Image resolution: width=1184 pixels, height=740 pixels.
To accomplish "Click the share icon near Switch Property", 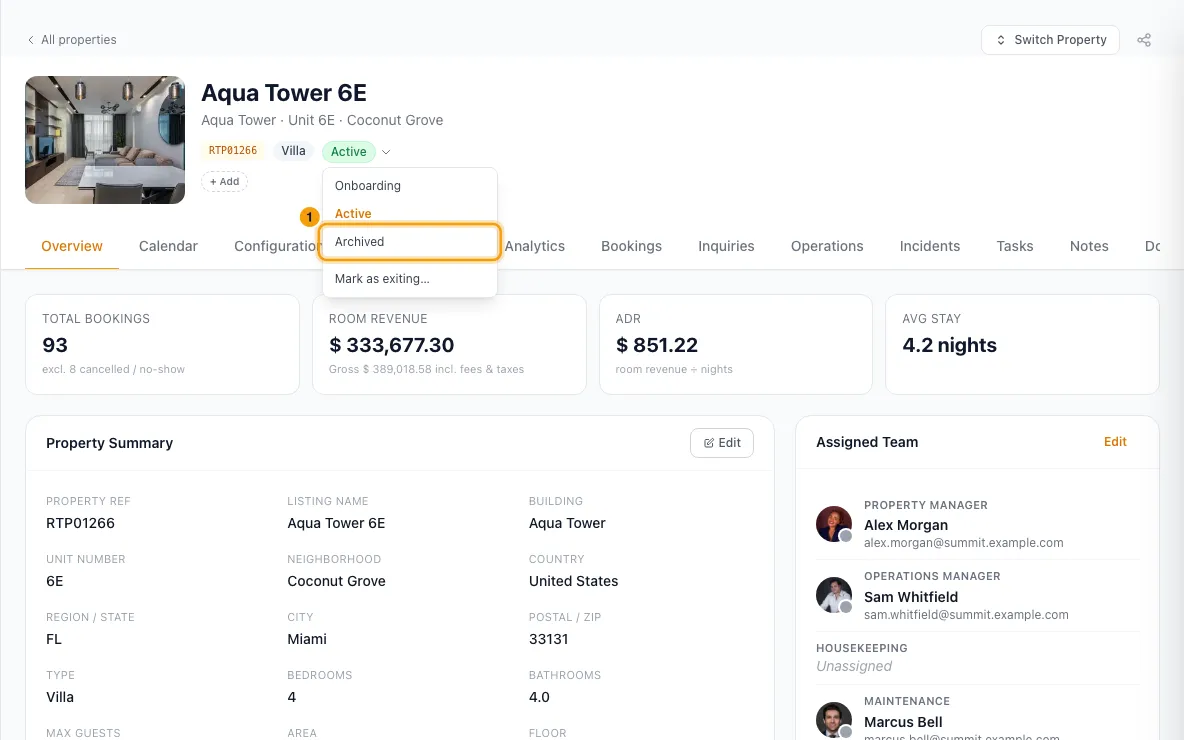I will point(1144,40).
